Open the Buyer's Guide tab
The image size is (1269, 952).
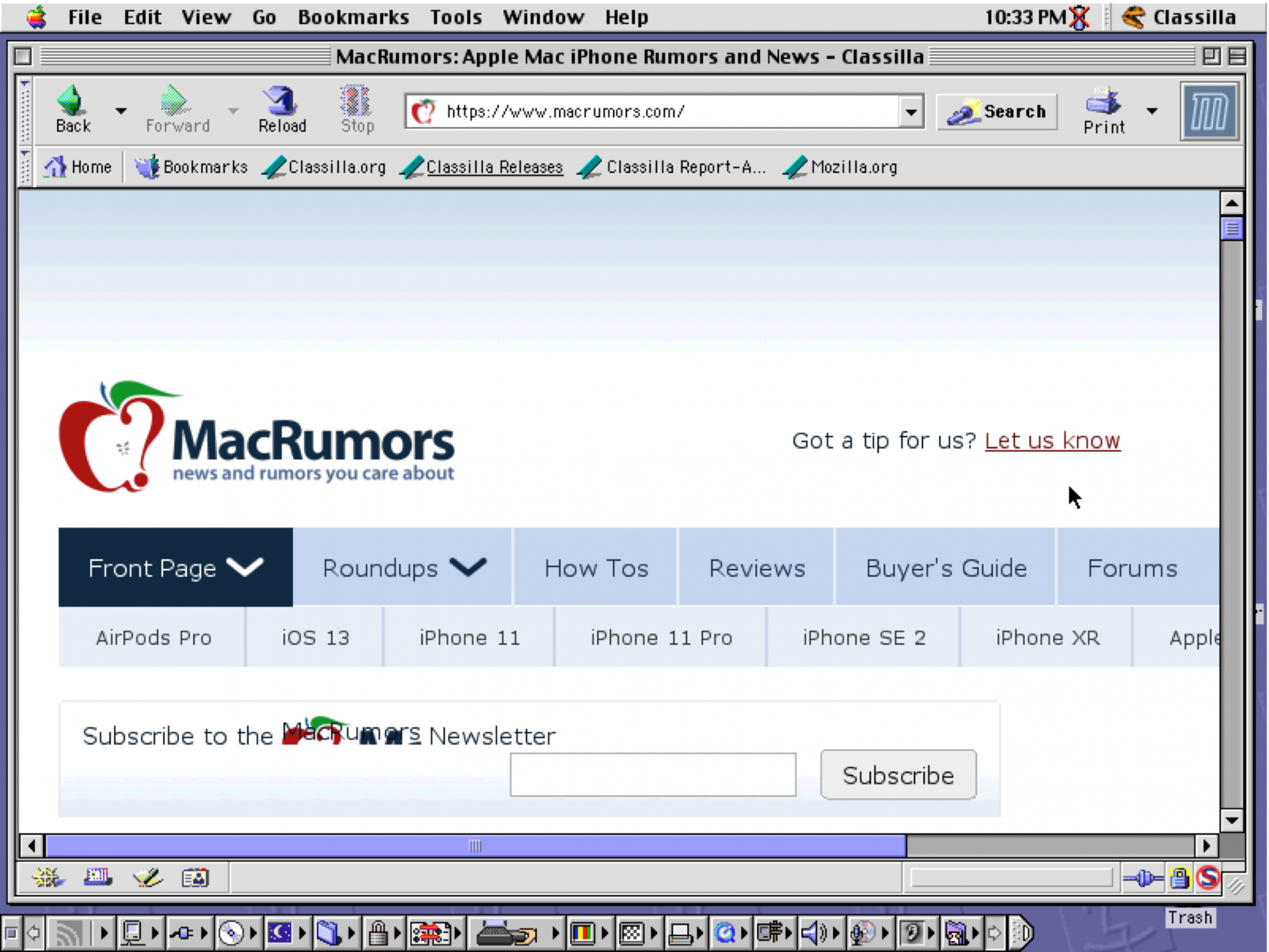946,568
